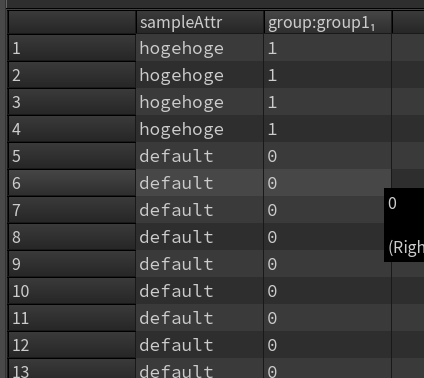Select row number 1 header
The height and width of the screenshot is (378, 424).
[x=72, y=48]
